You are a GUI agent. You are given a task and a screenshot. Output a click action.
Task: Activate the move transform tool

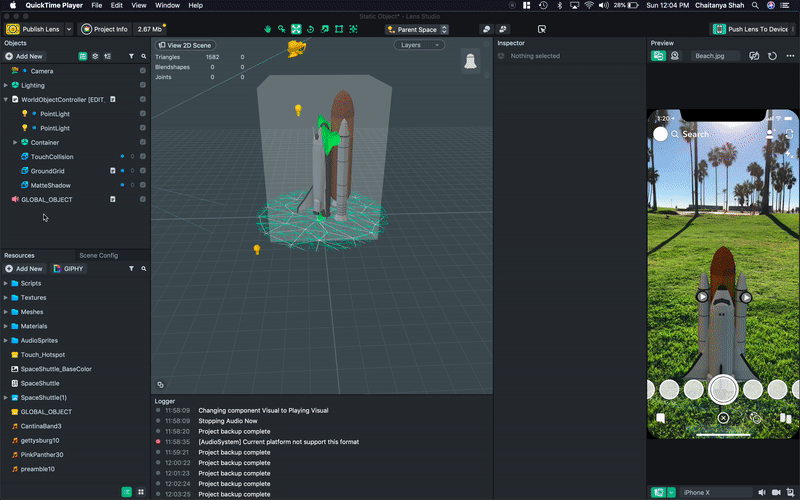296,29
